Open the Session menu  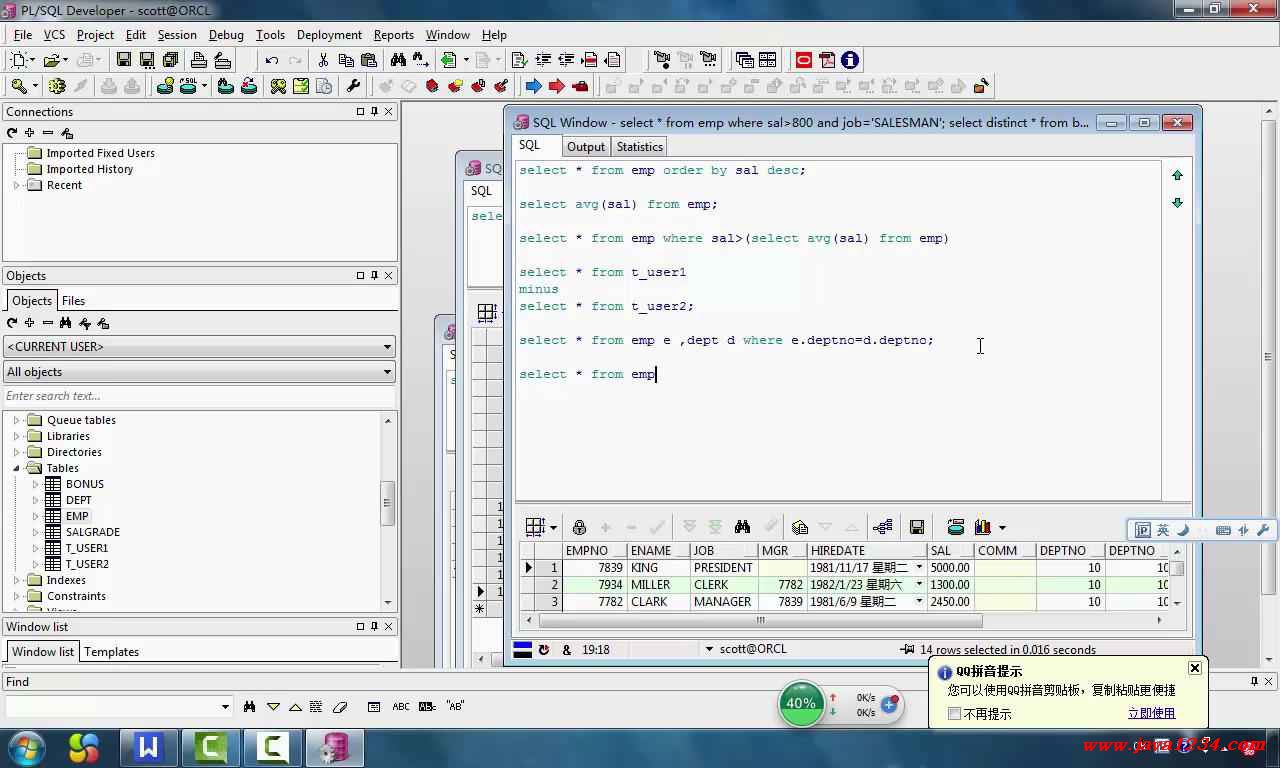(x=177, y=34)
